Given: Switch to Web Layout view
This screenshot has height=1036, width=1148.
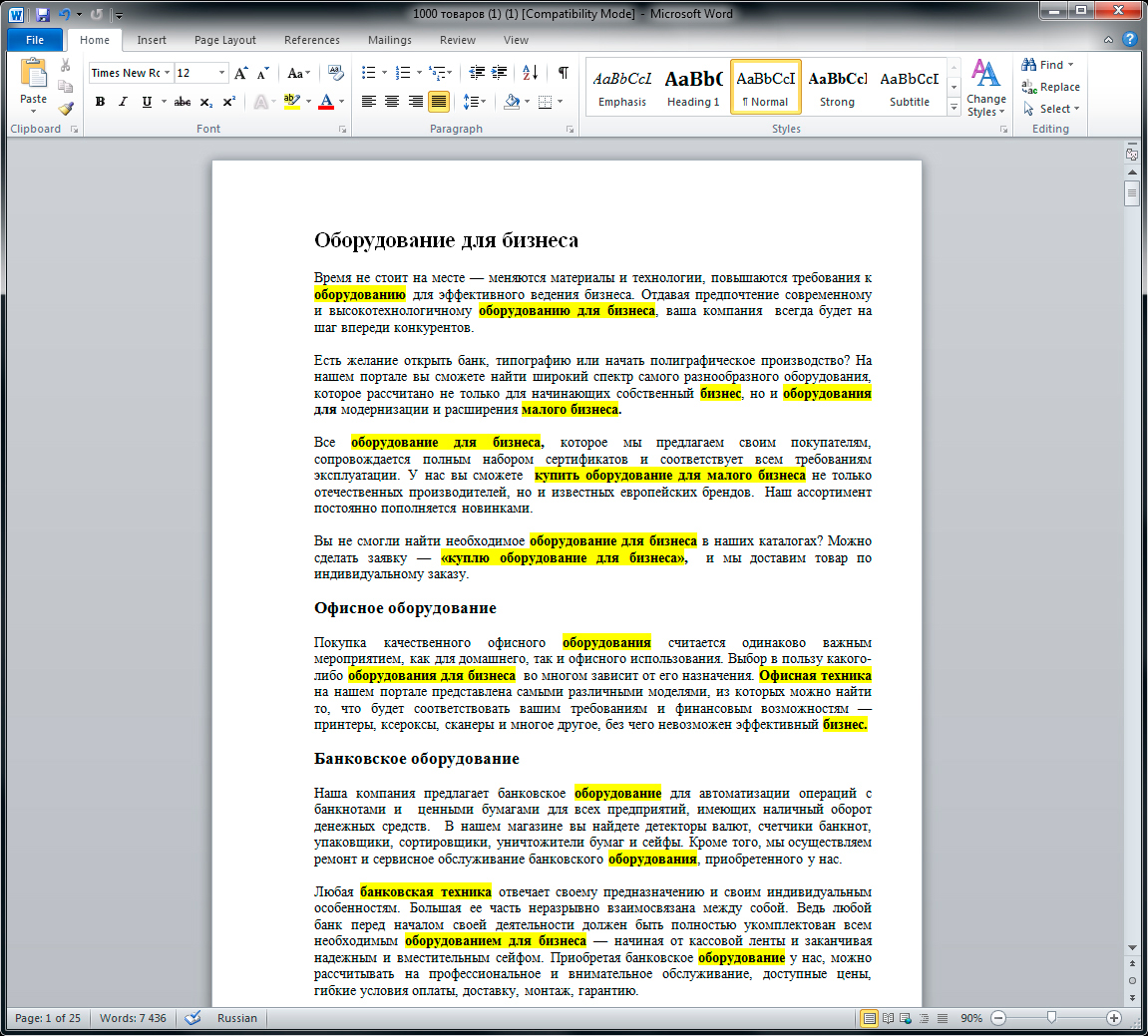Looking at the screenshot, I should coord(906,1018).
